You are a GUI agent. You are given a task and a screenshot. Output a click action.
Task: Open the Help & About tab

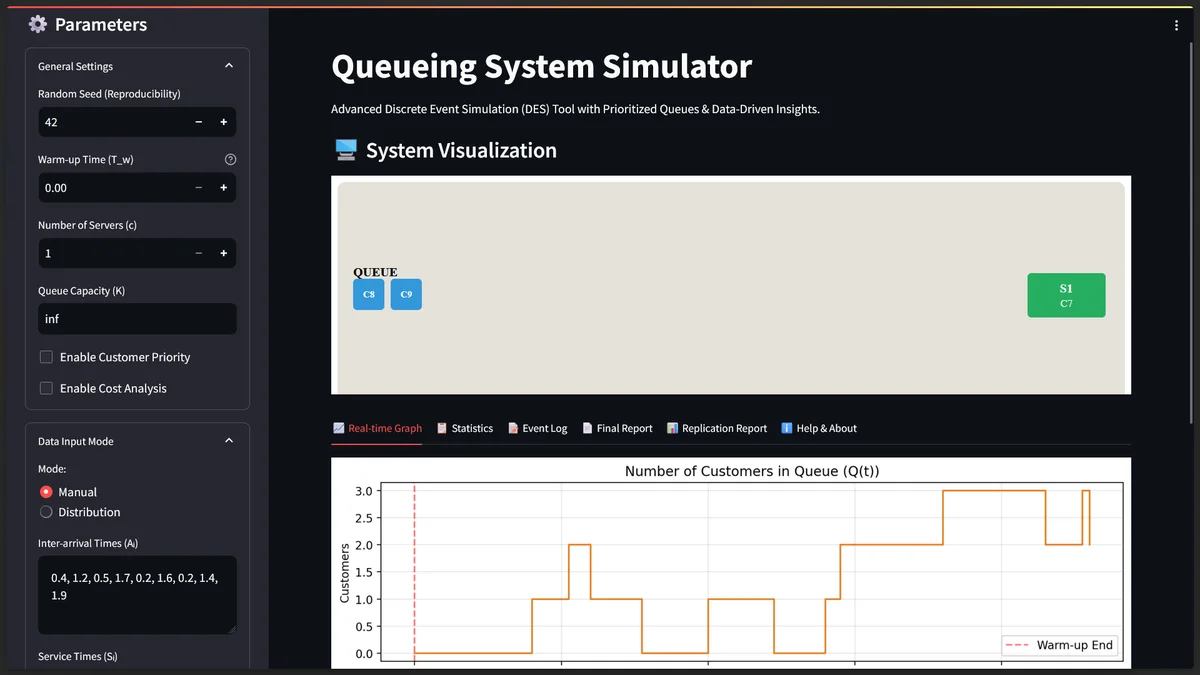point(819,428)
